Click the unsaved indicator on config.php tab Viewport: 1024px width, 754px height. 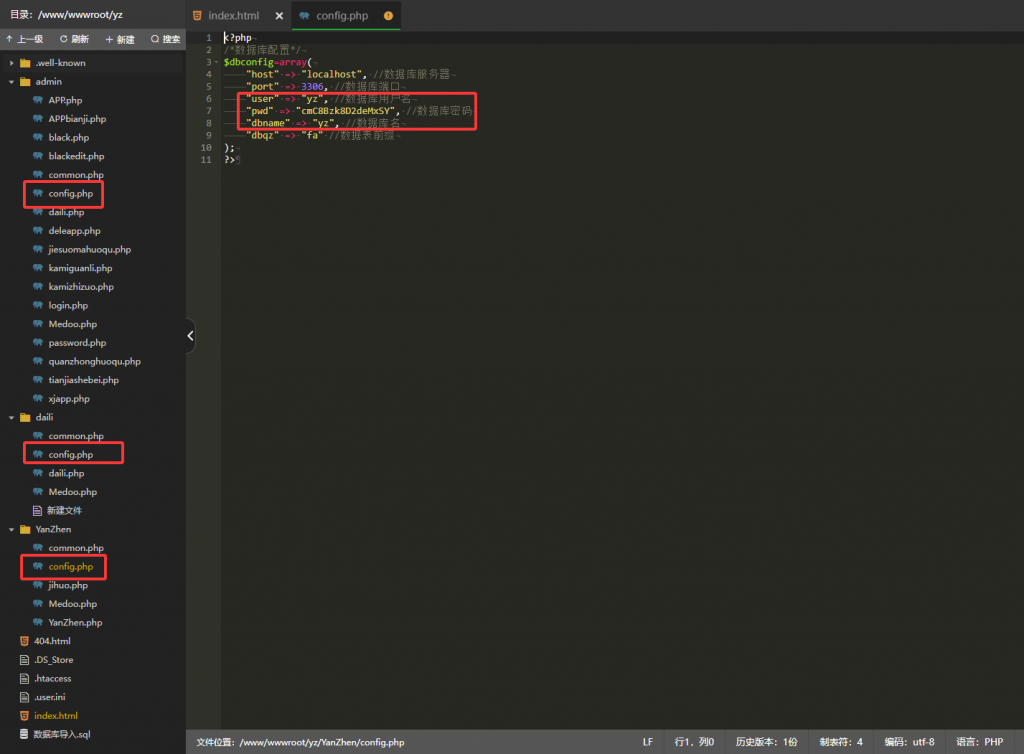(389, 16)
